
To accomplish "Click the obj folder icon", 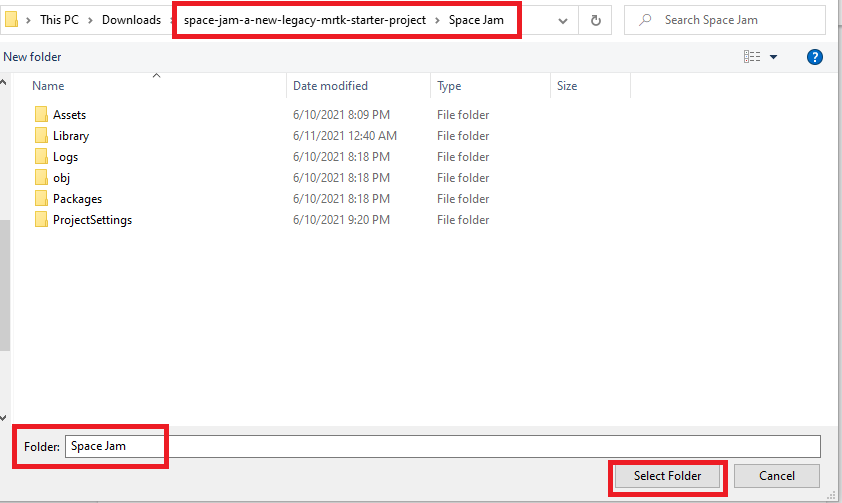I will click(41, 177).
